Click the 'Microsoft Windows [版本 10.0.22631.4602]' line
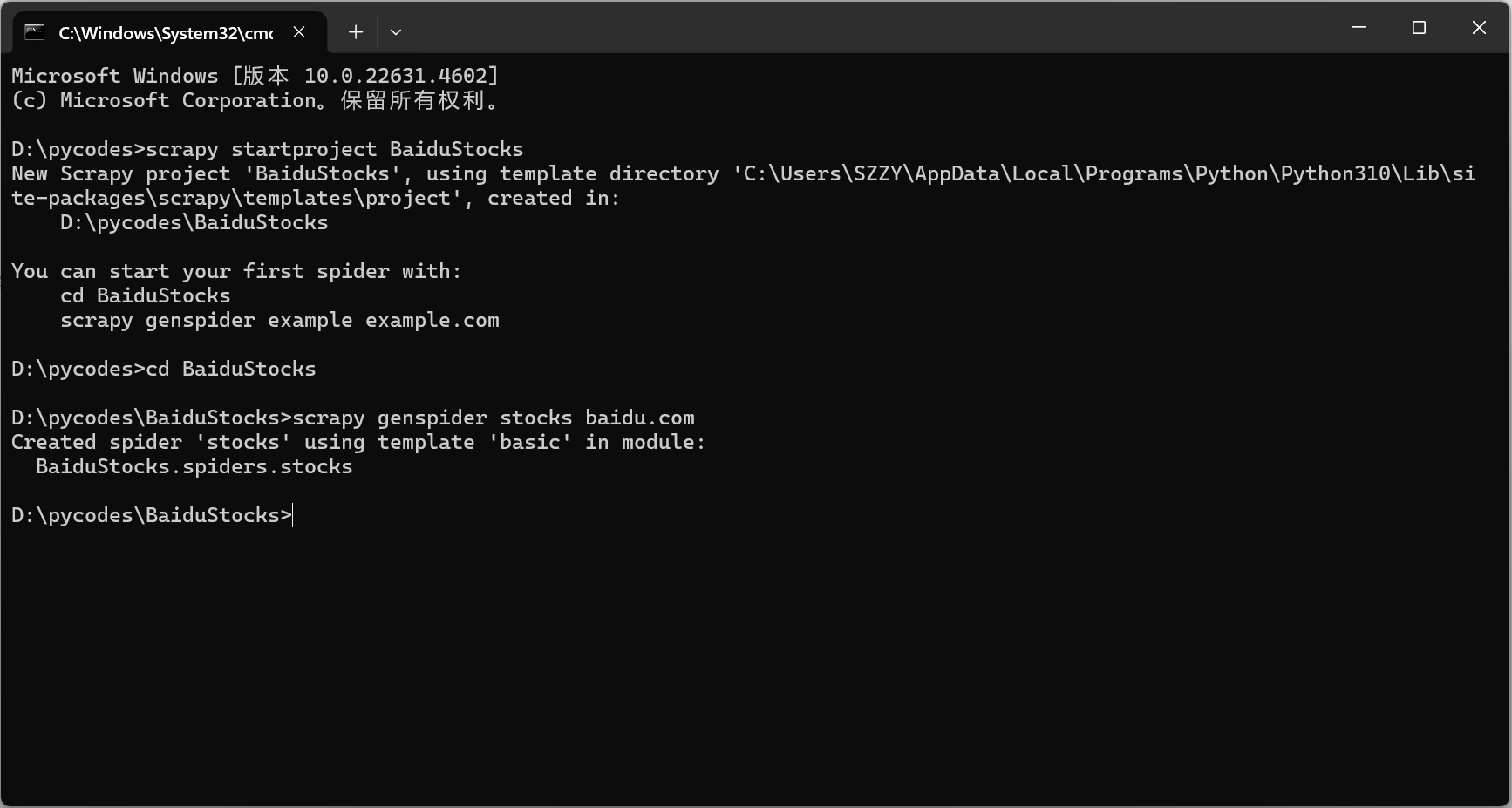The width and height of the screenshot is (1512, 808). [x=255, y=77]
